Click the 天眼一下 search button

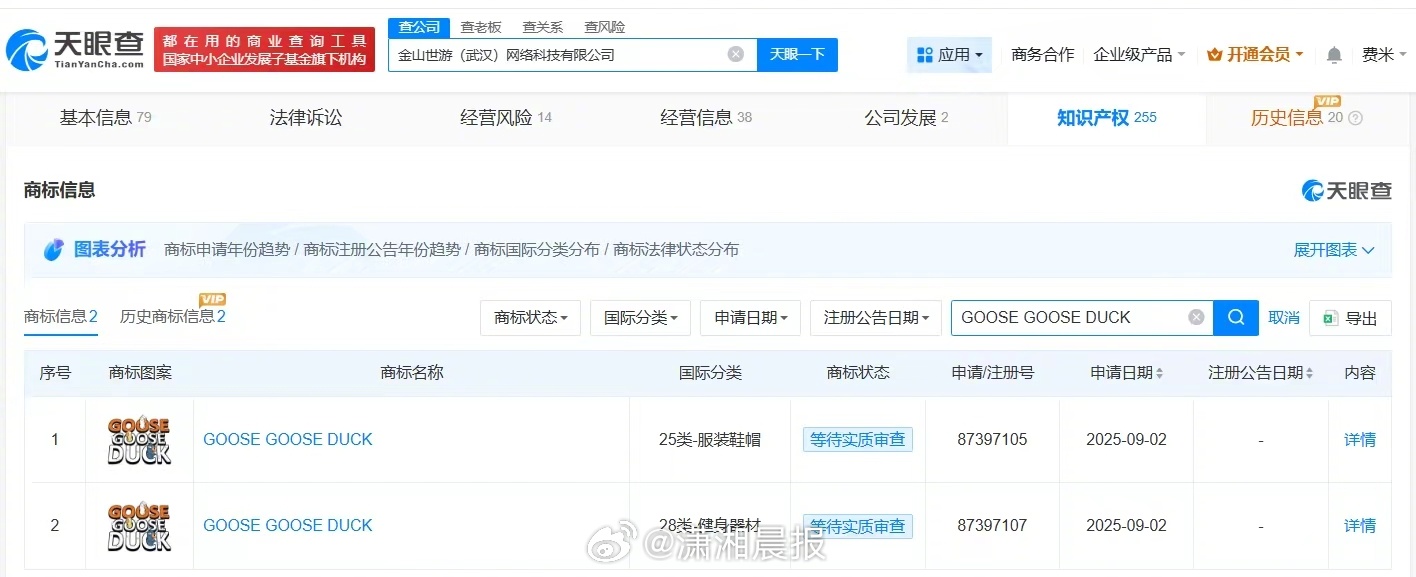point(797,55)
